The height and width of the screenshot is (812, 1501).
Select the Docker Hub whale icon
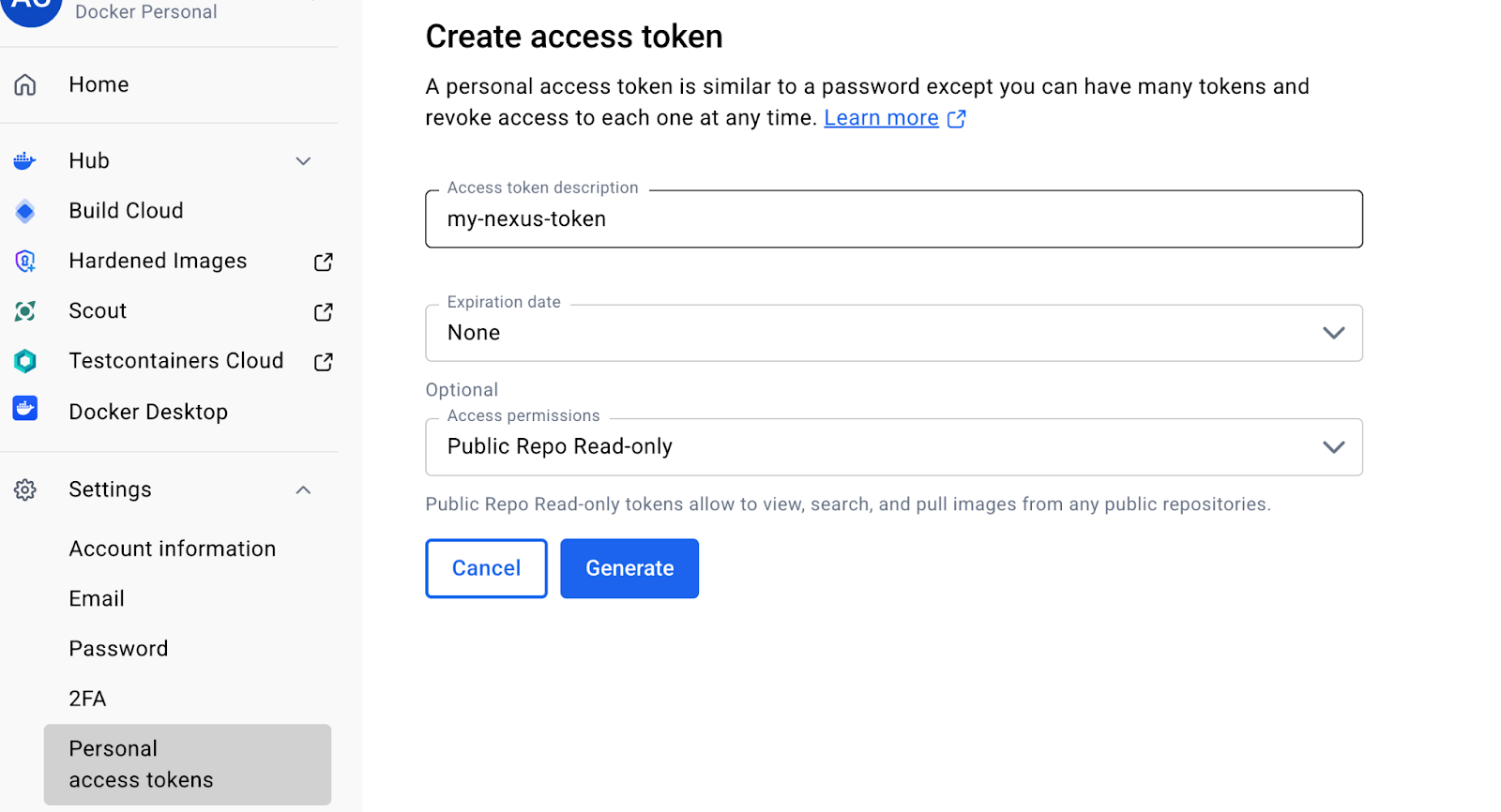24,160
